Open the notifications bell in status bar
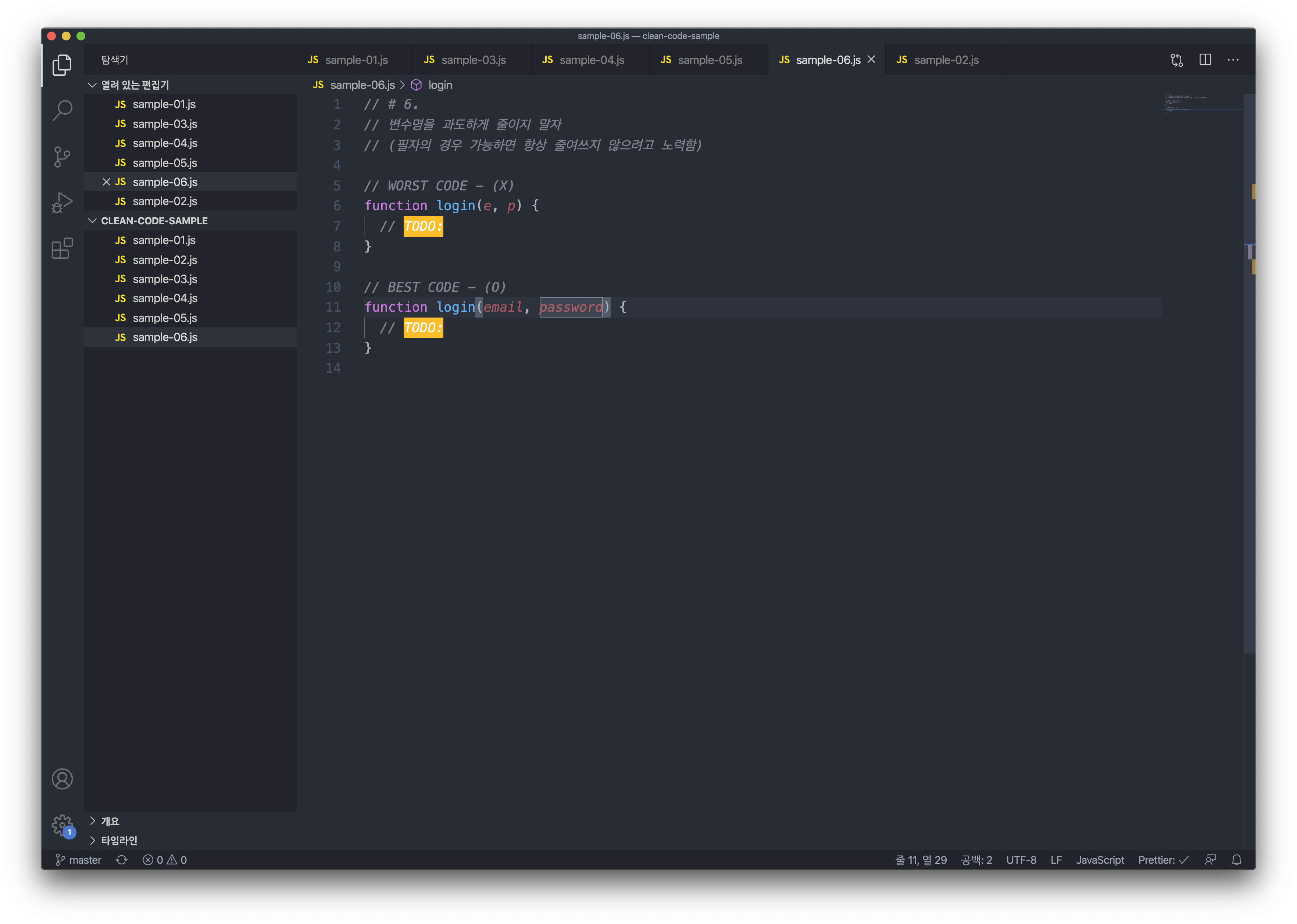 pyautogui.click(x=1236, y=860)
